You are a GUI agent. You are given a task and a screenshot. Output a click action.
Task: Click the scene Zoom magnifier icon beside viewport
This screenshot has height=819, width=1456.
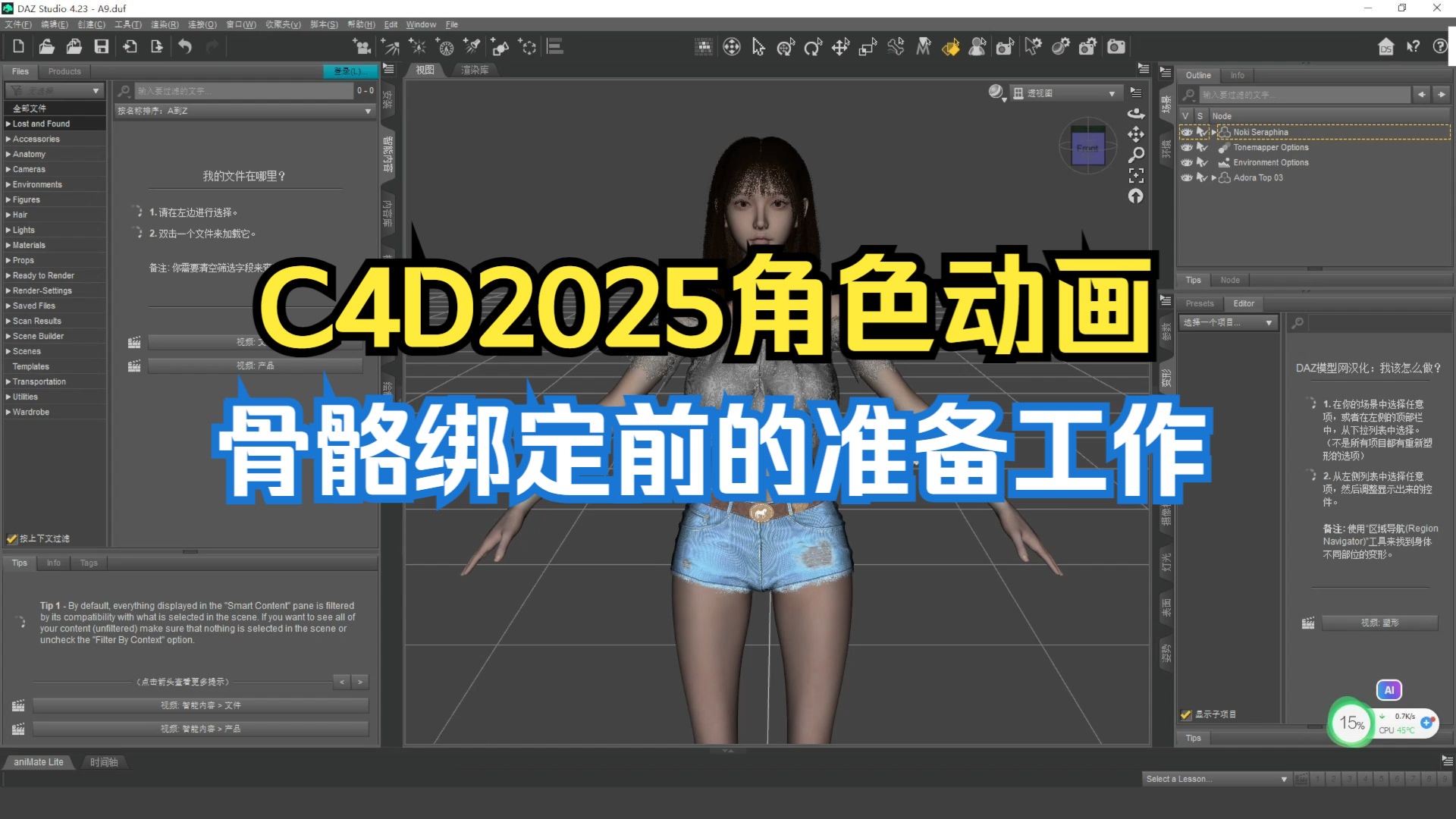coord(1135,154)
